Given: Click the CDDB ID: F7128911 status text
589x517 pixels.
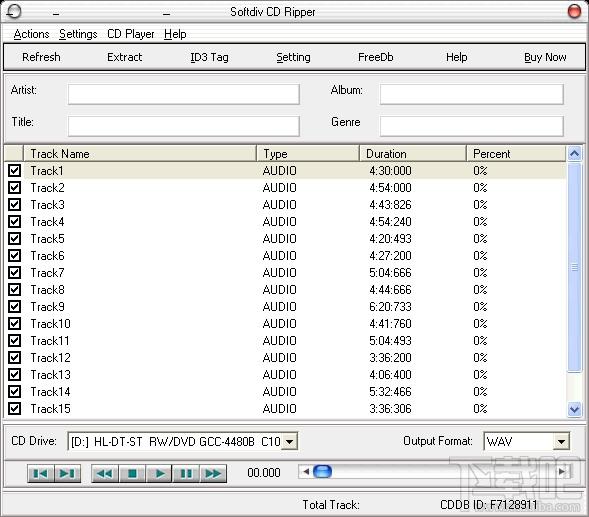Looking at the screenshot, I should click(x=489, y=505).
